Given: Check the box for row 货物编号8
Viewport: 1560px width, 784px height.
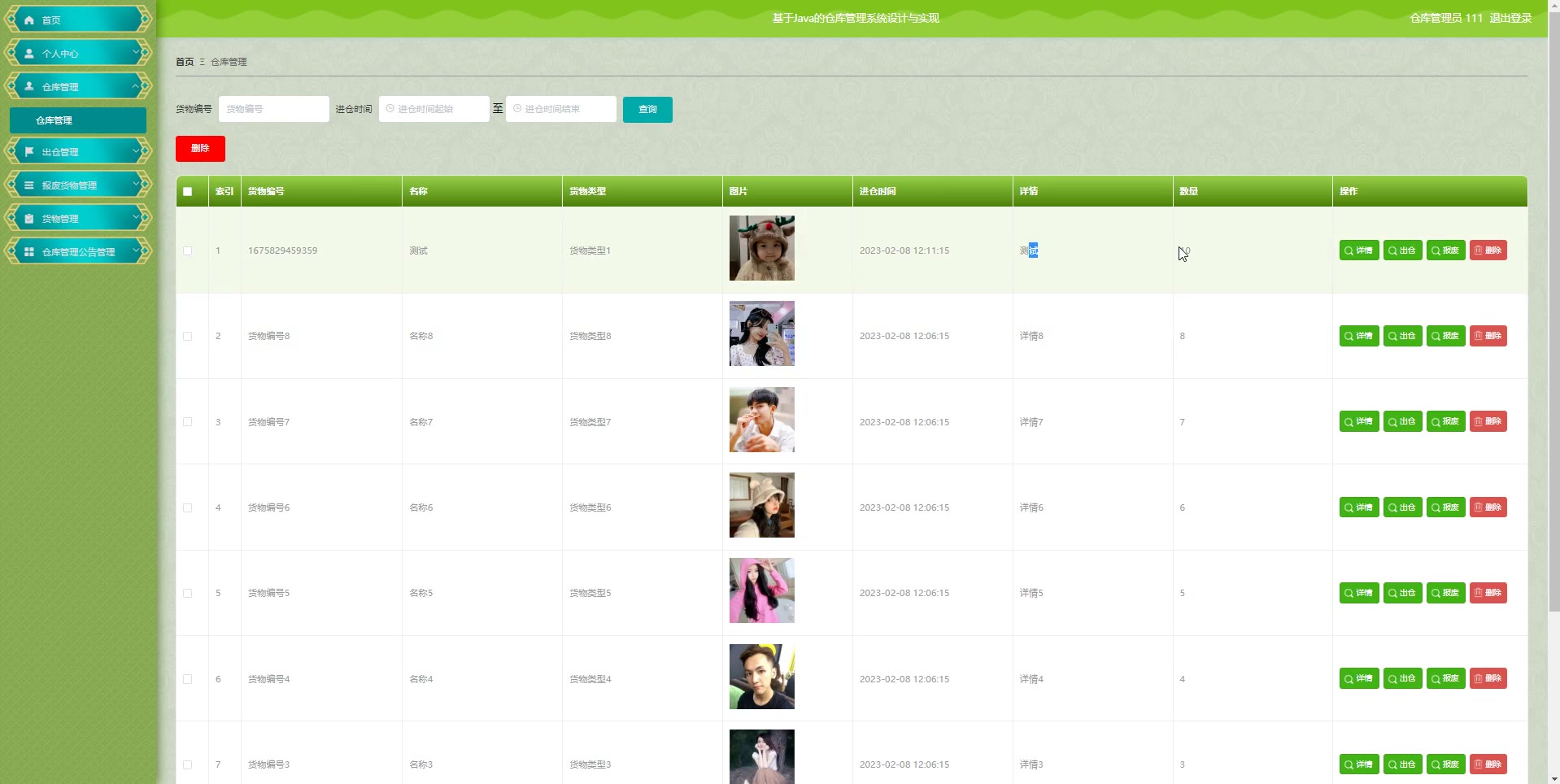Looking at the screenshot, I should (x=188, y=336).
